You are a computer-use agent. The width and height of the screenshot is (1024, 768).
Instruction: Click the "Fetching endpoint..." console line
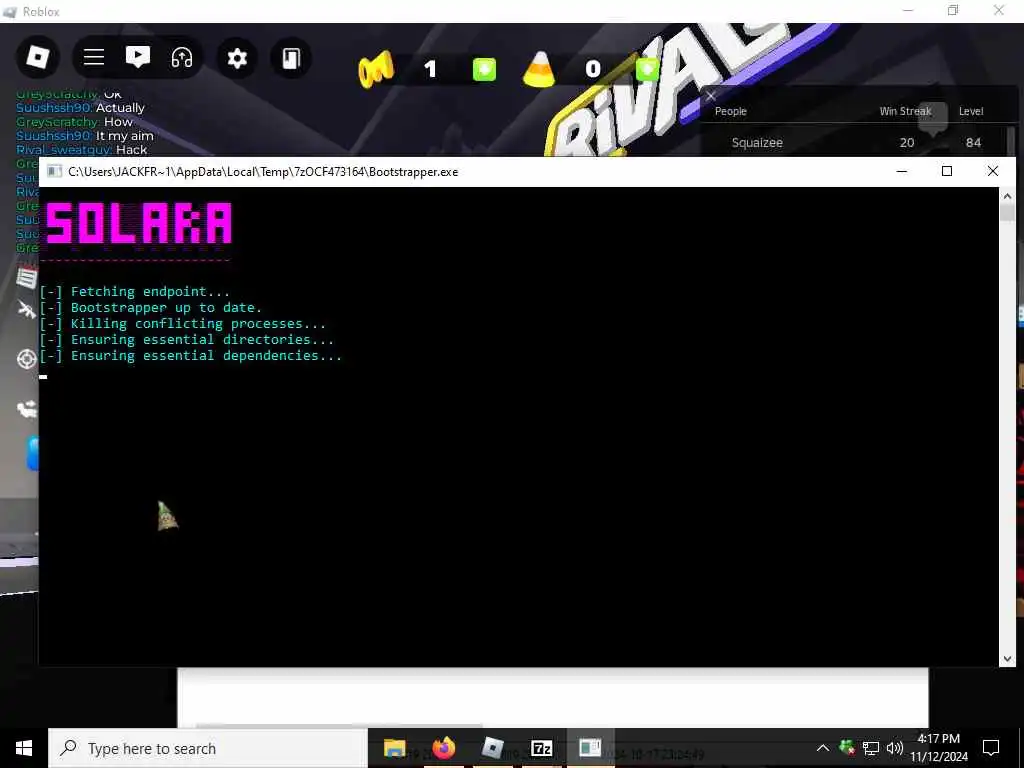[x=135, y=292]
